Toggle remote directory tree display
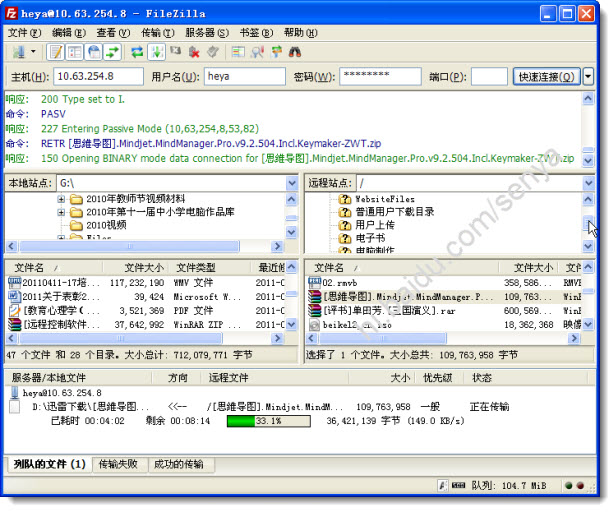 94,52
